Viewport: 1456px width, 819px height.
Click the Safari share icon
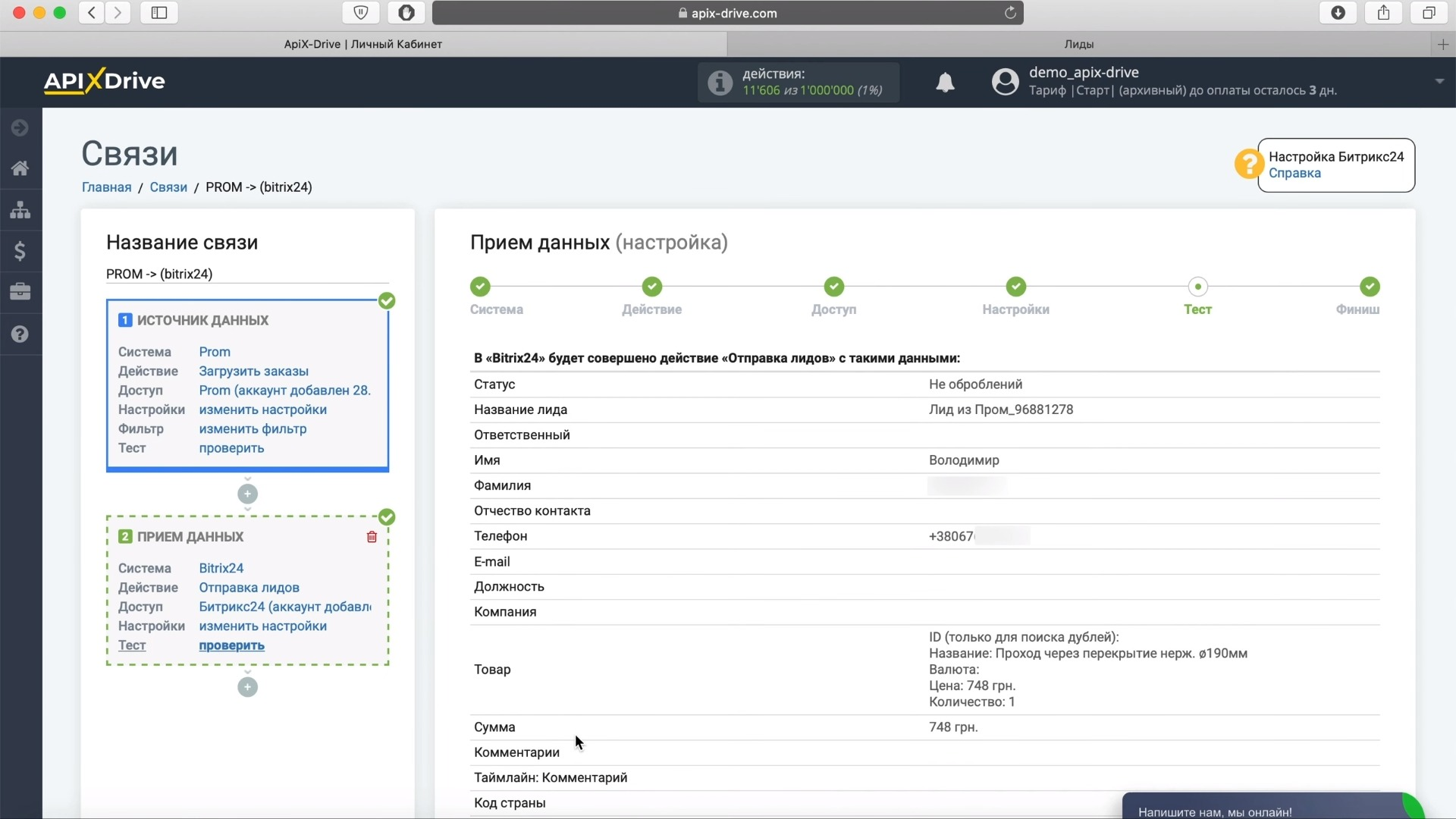tap(1383, 13)
